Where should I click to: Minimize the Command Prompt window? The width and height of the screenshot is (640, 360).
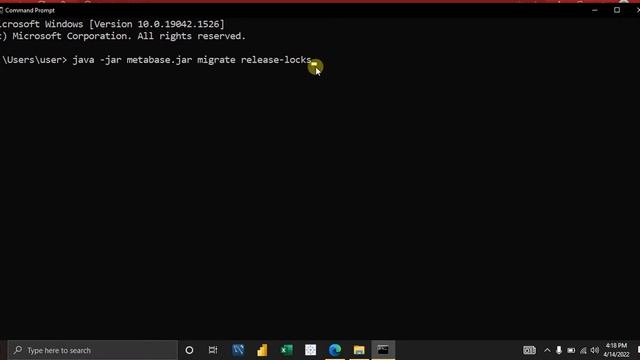pyautogui.click(x=595, y=10)
